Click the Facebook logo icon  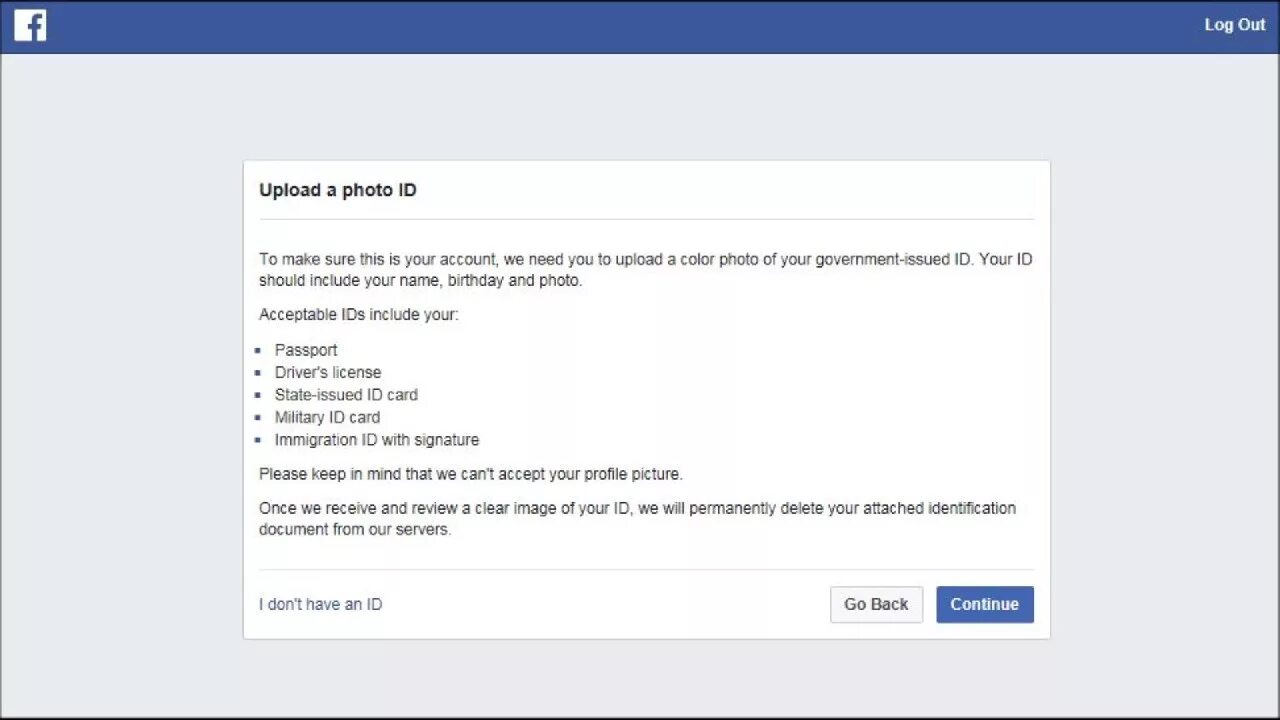tap(30, 25)
